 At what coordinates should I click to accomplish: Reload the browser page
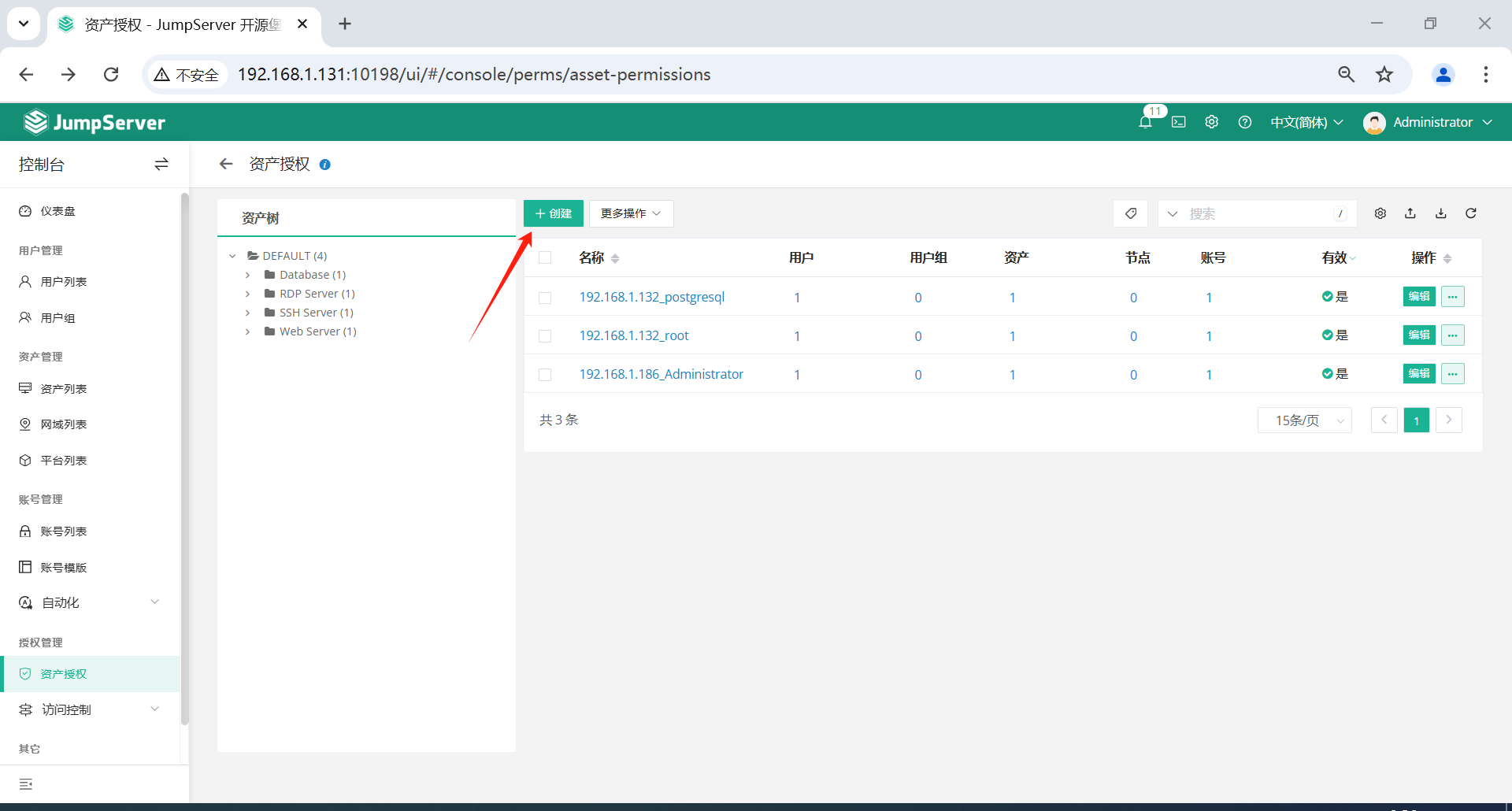(x=111, y=74)
